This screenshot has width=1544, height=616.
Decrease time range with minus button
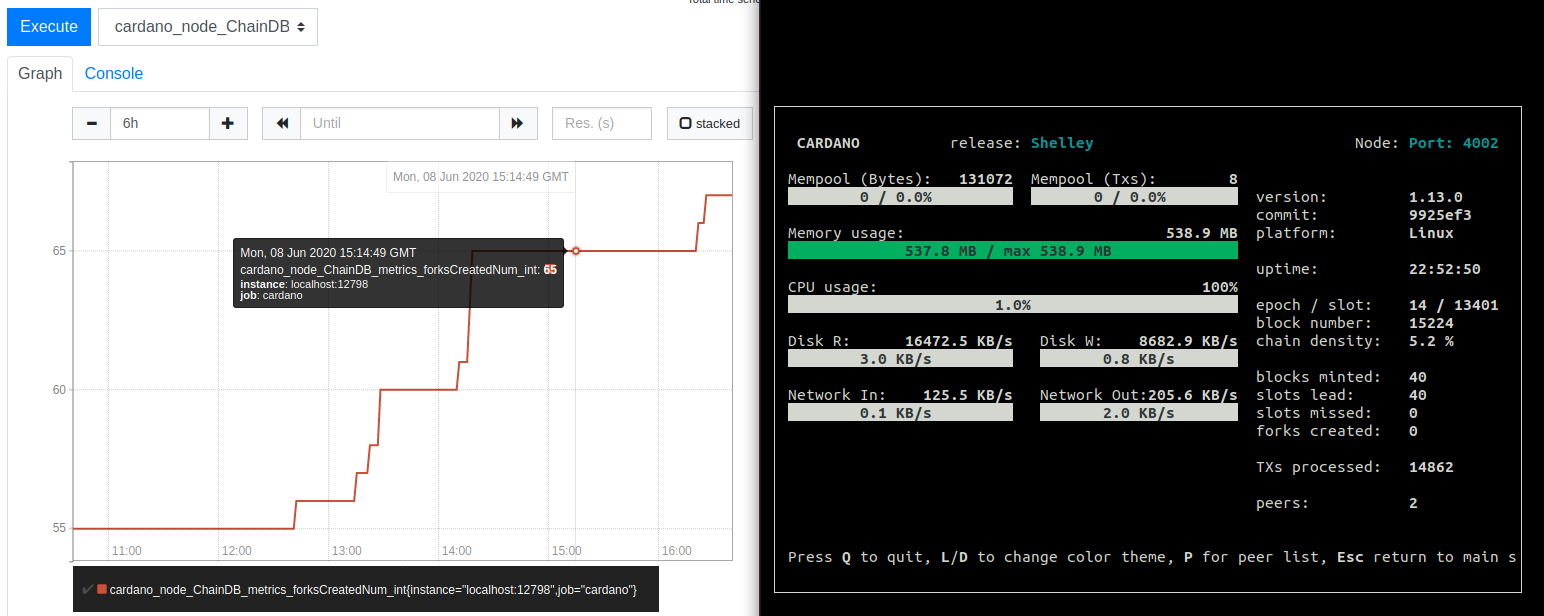(92, 123)
